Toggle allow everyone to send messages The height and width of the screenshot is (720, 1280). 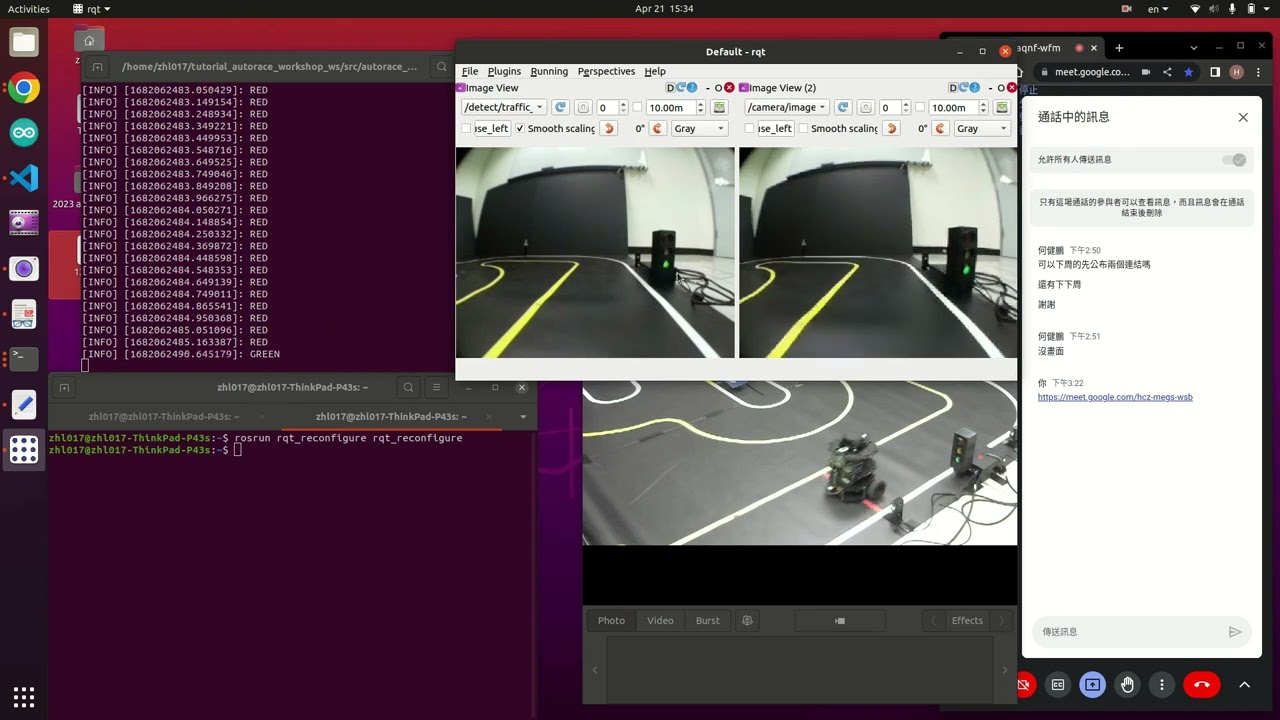(1235, 160)
